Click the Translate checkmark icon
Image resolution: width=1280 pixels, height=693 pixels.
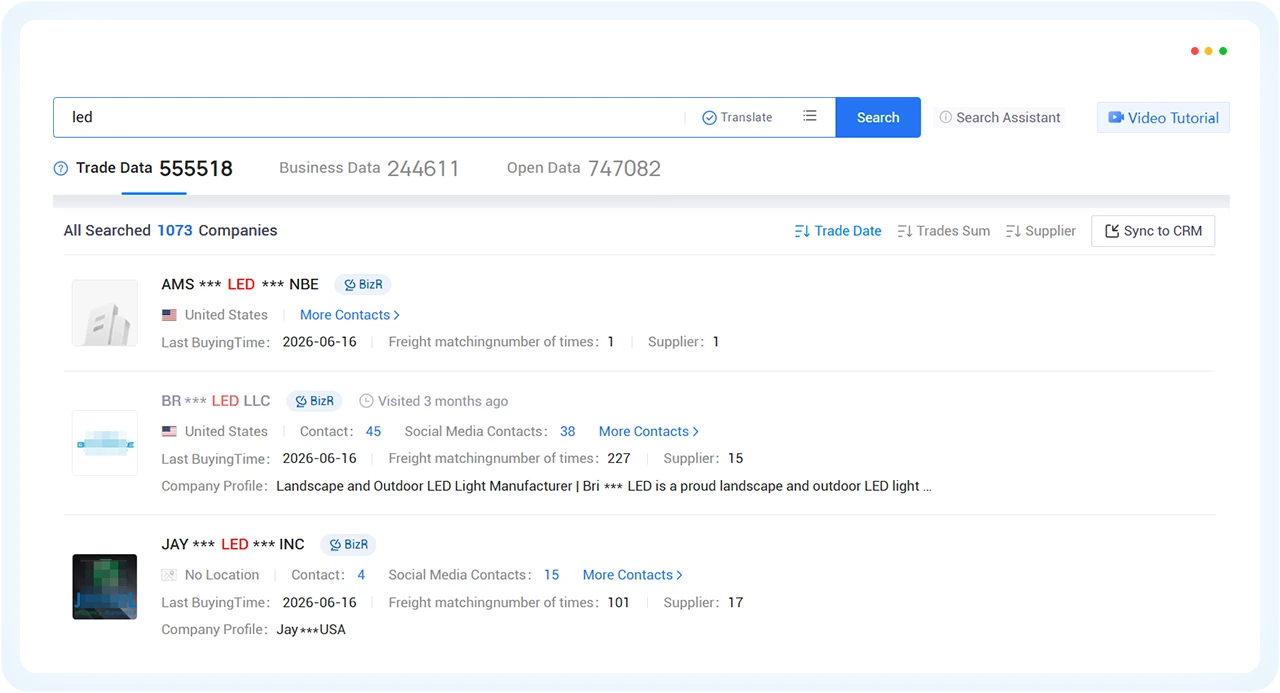709,117
